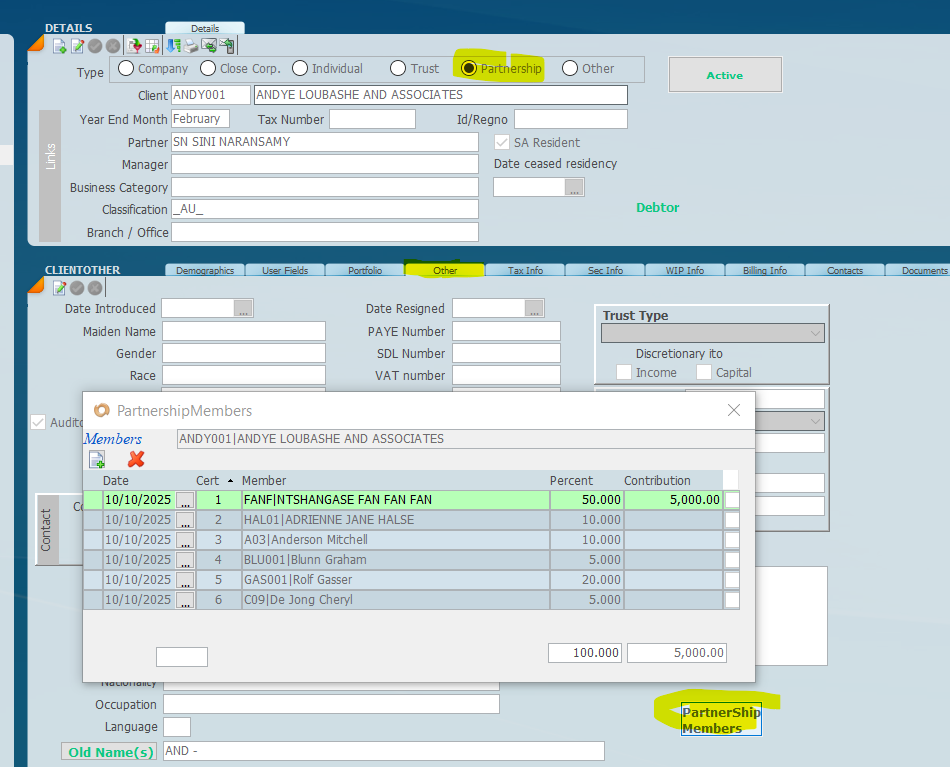Select the Trust type radio button
950x767 pixels.
click(x=398, y=69)
